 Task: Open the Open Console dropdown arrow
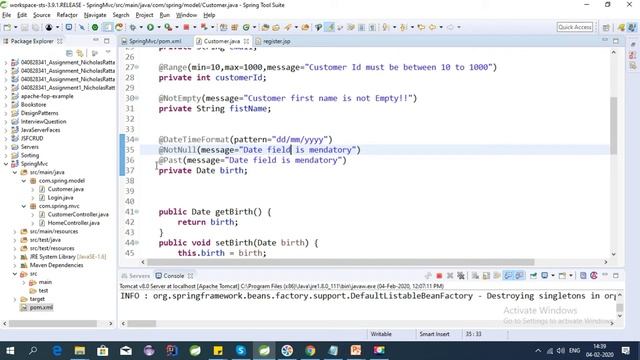[571, 276]
